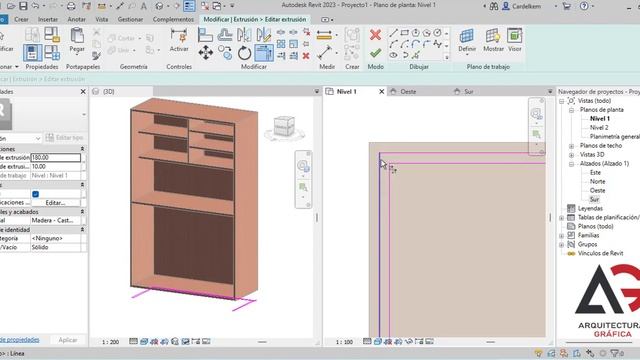Click the Definir work plane icon
The height and width of the screenshot is (360, 640).
coord(467,36)
